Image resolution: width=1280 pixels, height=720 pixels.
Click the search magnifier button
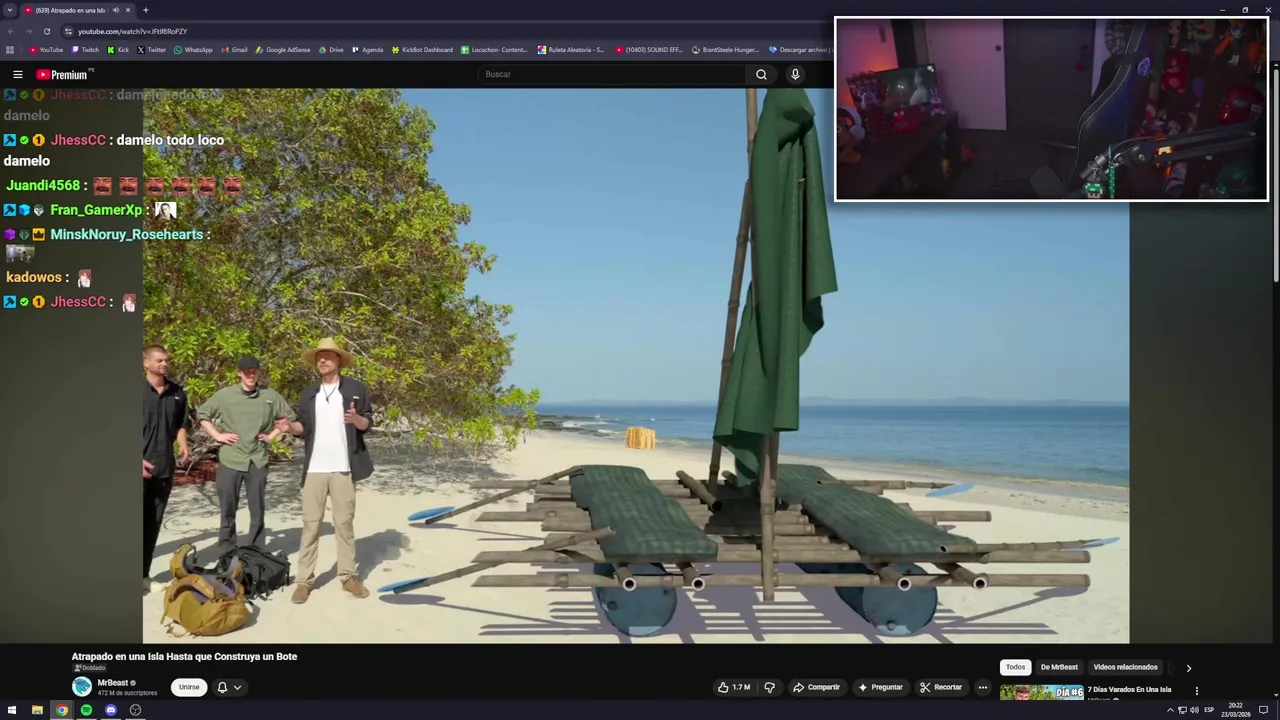761,74
